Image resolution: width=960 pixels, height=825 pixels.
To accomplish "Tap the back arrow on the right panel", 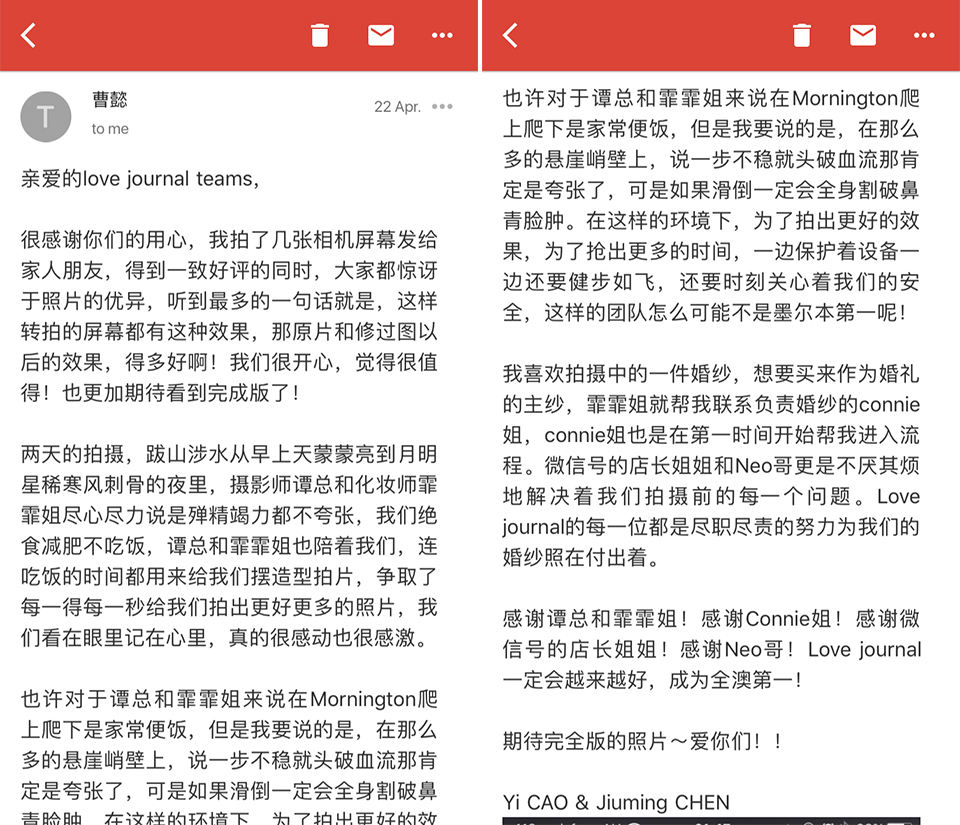I will tap(508, 34).
